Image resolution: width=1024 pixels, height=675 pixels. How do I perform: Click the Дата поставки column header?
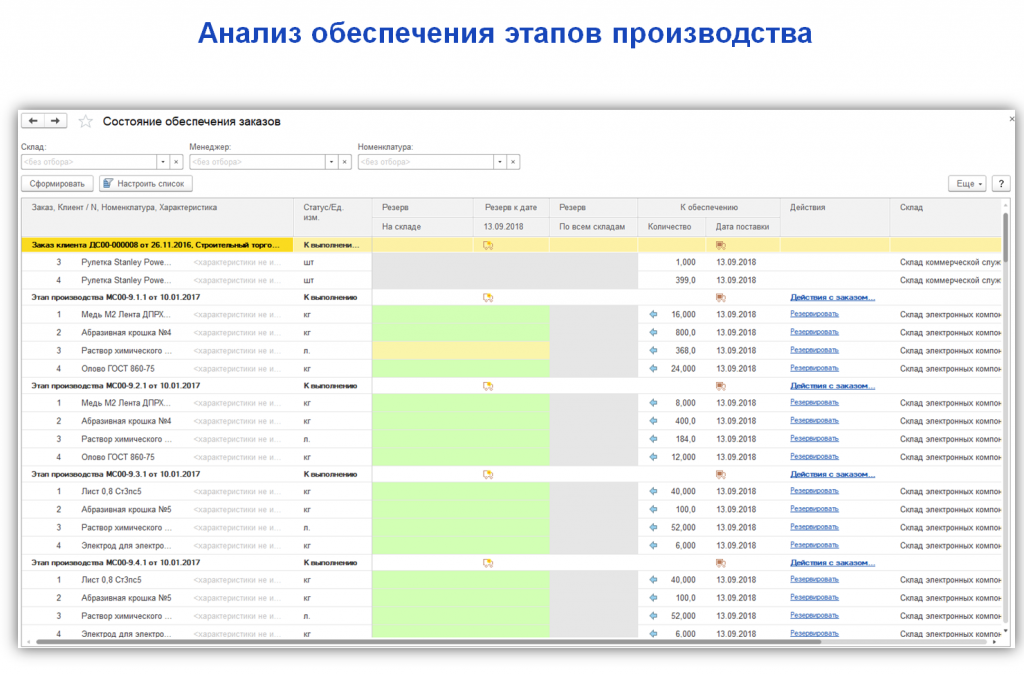click(742, 227)
